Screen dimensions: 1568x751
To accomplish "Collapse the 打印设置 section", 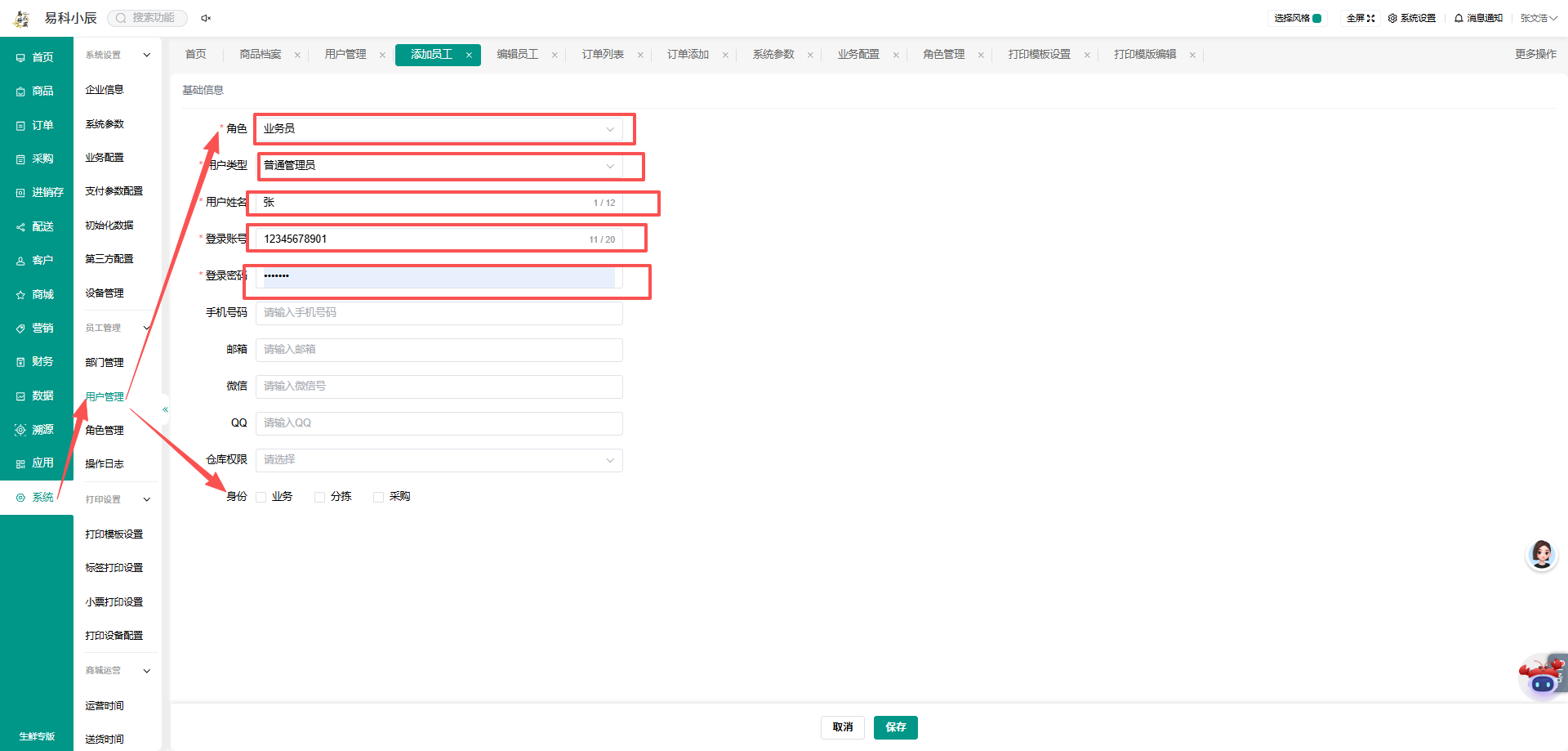I will click(147, 499).
